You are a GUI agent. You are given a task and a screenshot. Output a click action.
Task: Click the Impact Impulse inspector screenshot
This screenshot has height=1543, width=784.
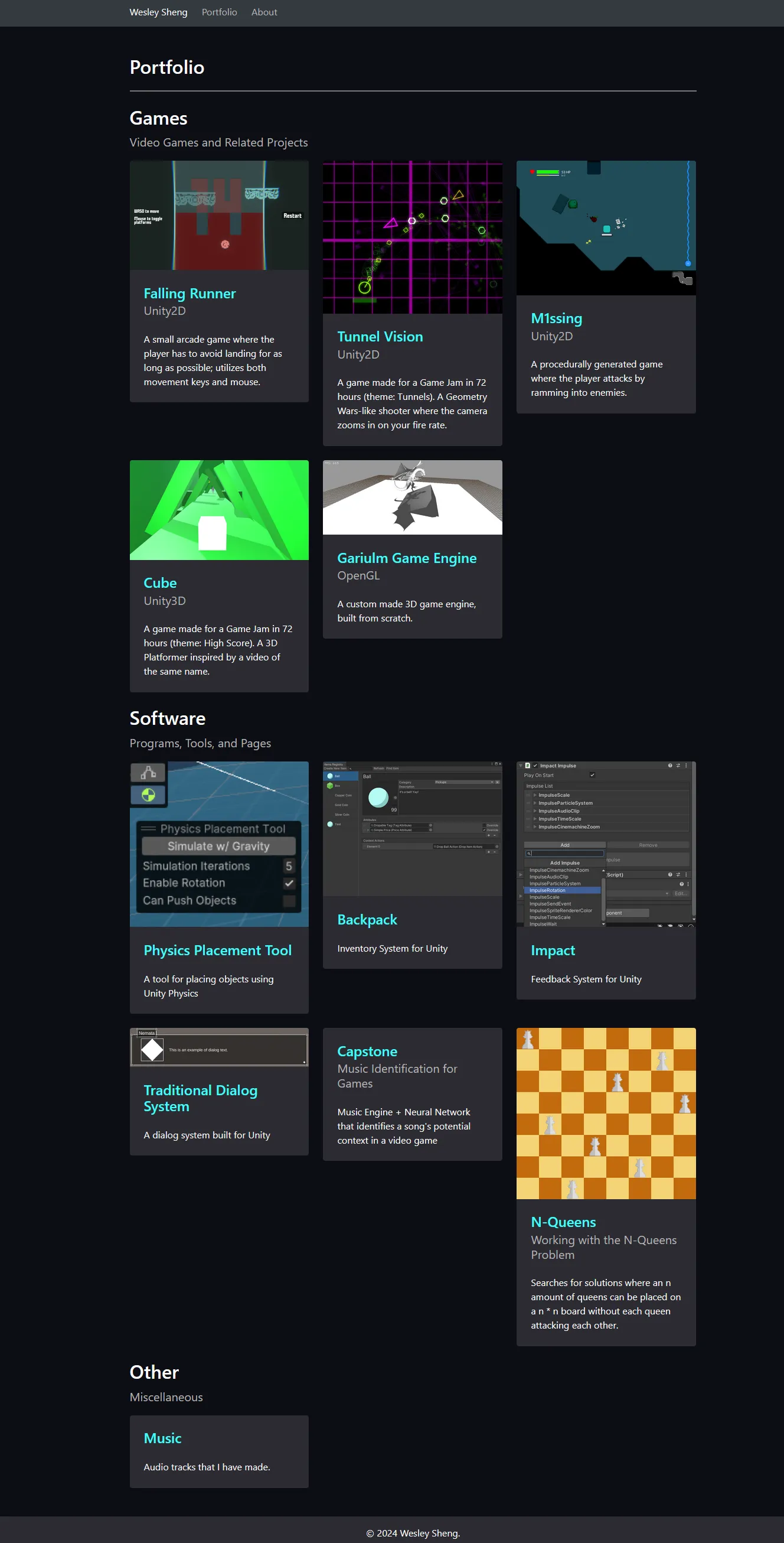click(x=606, y=844)
